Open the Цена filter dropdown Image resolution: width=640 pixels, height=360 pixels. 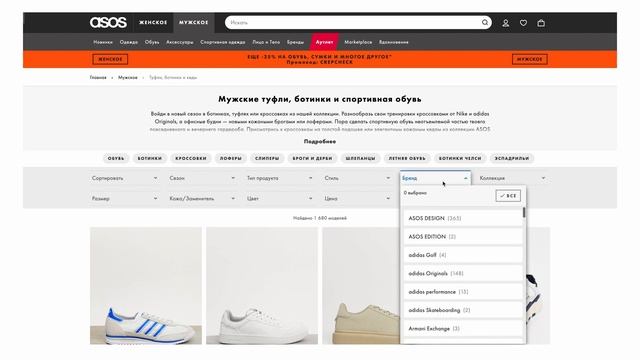[357, 199]
